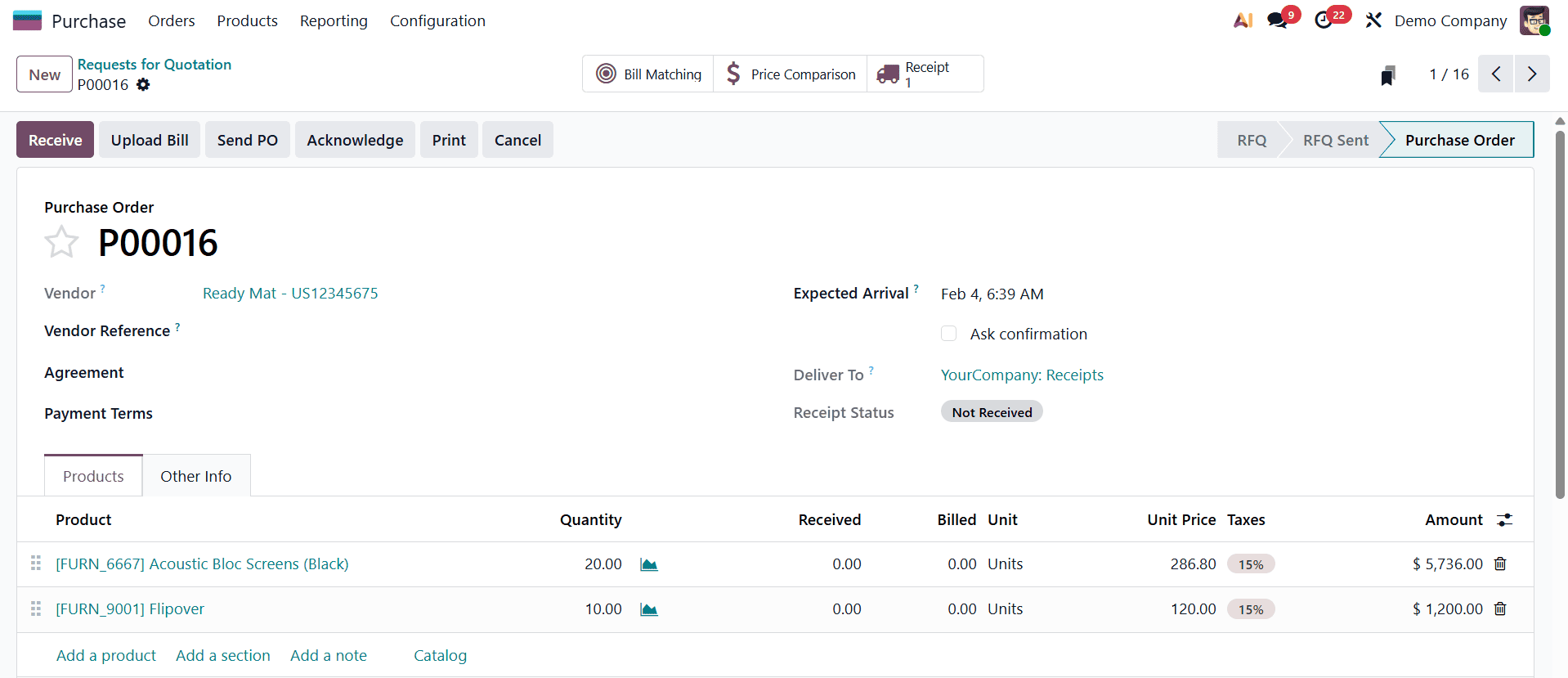Click the Expected Arrival date Feb 4

tap(992, 294)
